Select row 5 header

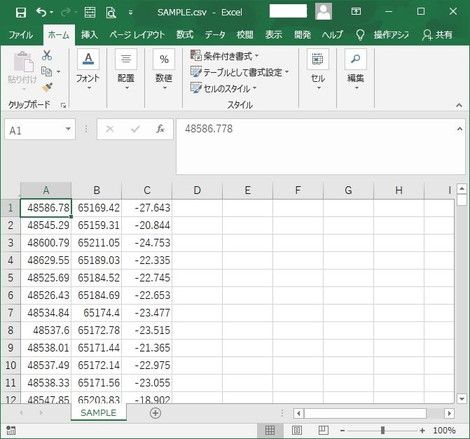point(11,278)
